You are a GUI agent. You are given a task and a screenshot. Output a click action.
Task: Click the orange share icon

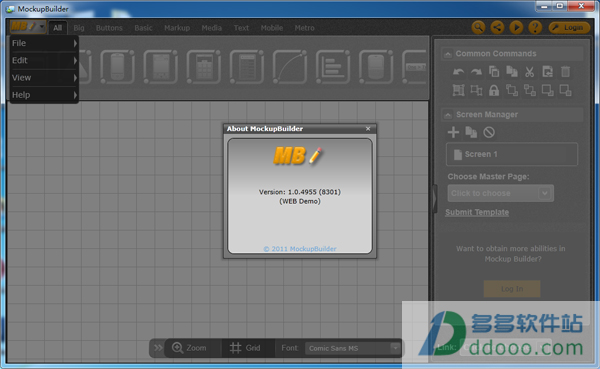coord(497,27)
